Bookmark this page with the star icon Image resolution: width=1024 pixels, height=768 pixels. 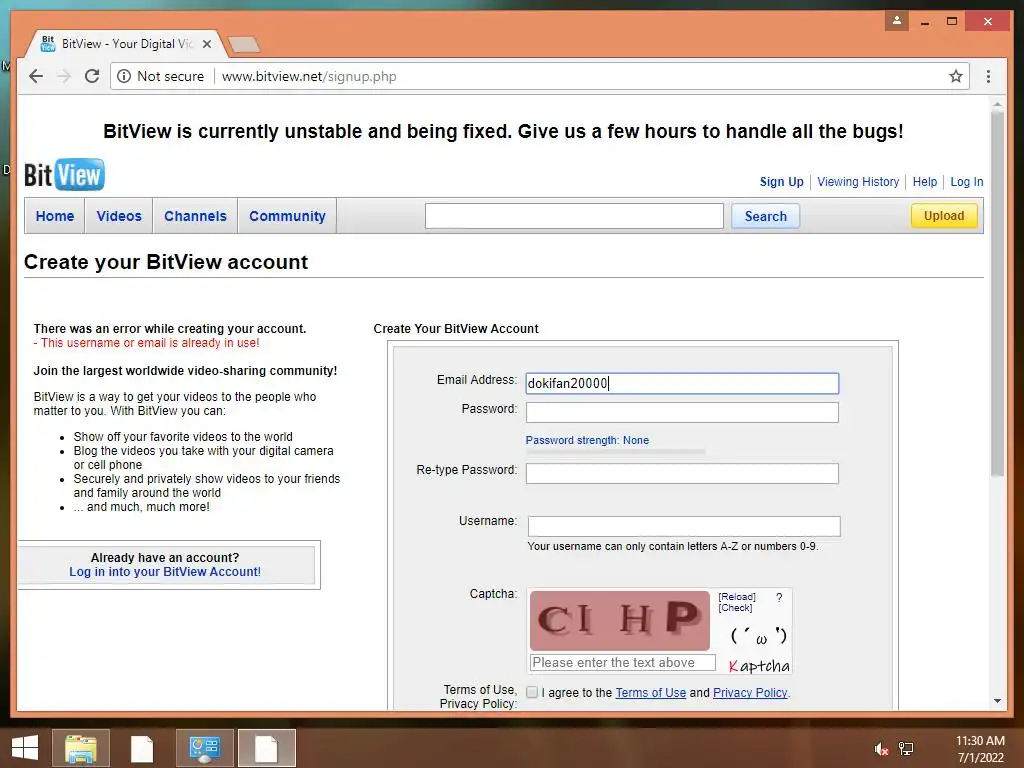955,76
